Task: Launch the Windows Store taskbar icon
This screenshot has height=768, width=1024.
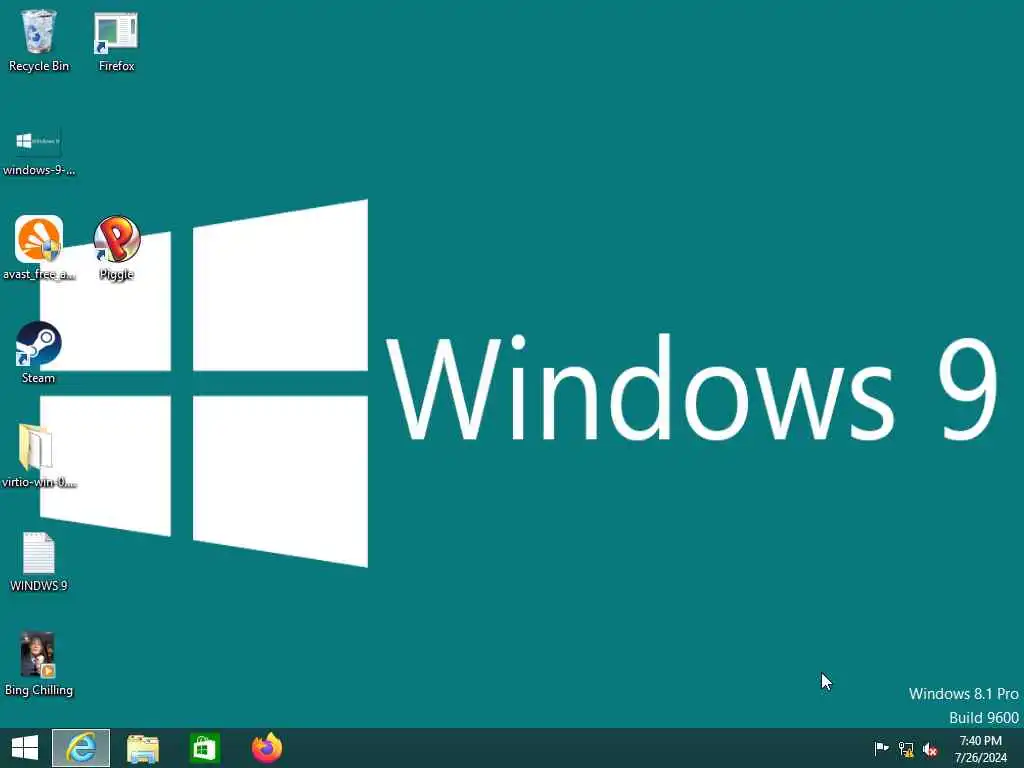Action: pyautogui.click(x=204, y=748)
